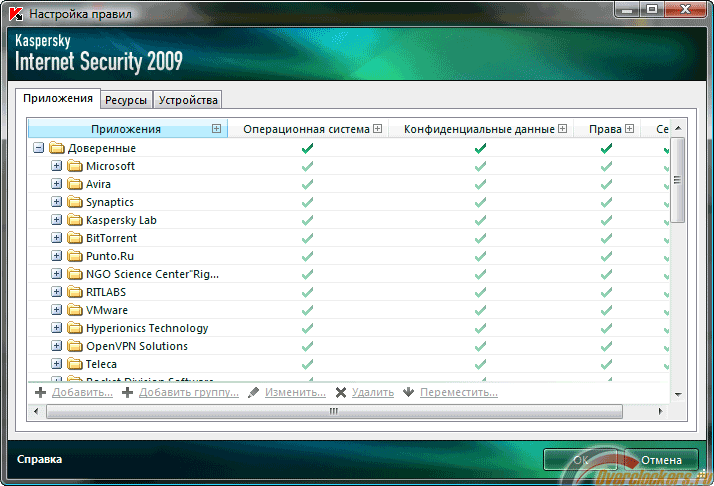Expand the Hyperionics Technology group
The width and height of the screenshot is (714, 486).
tap(56, 328)
